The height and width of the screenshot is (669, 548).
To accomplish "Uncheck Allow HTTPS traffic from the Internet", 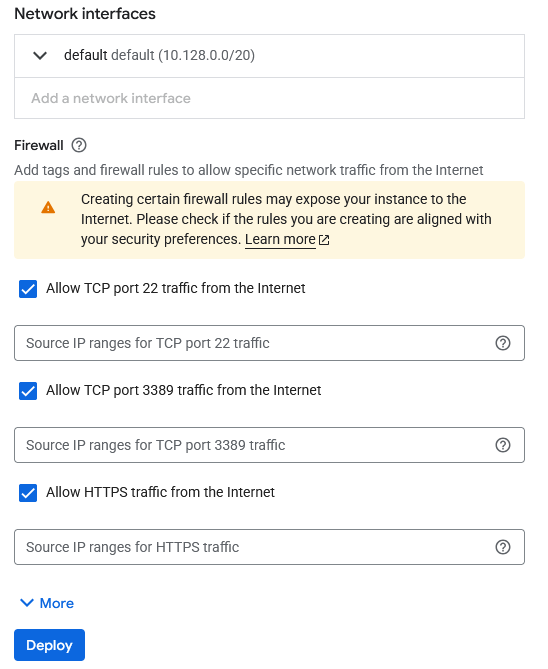I will coord(28,493).
